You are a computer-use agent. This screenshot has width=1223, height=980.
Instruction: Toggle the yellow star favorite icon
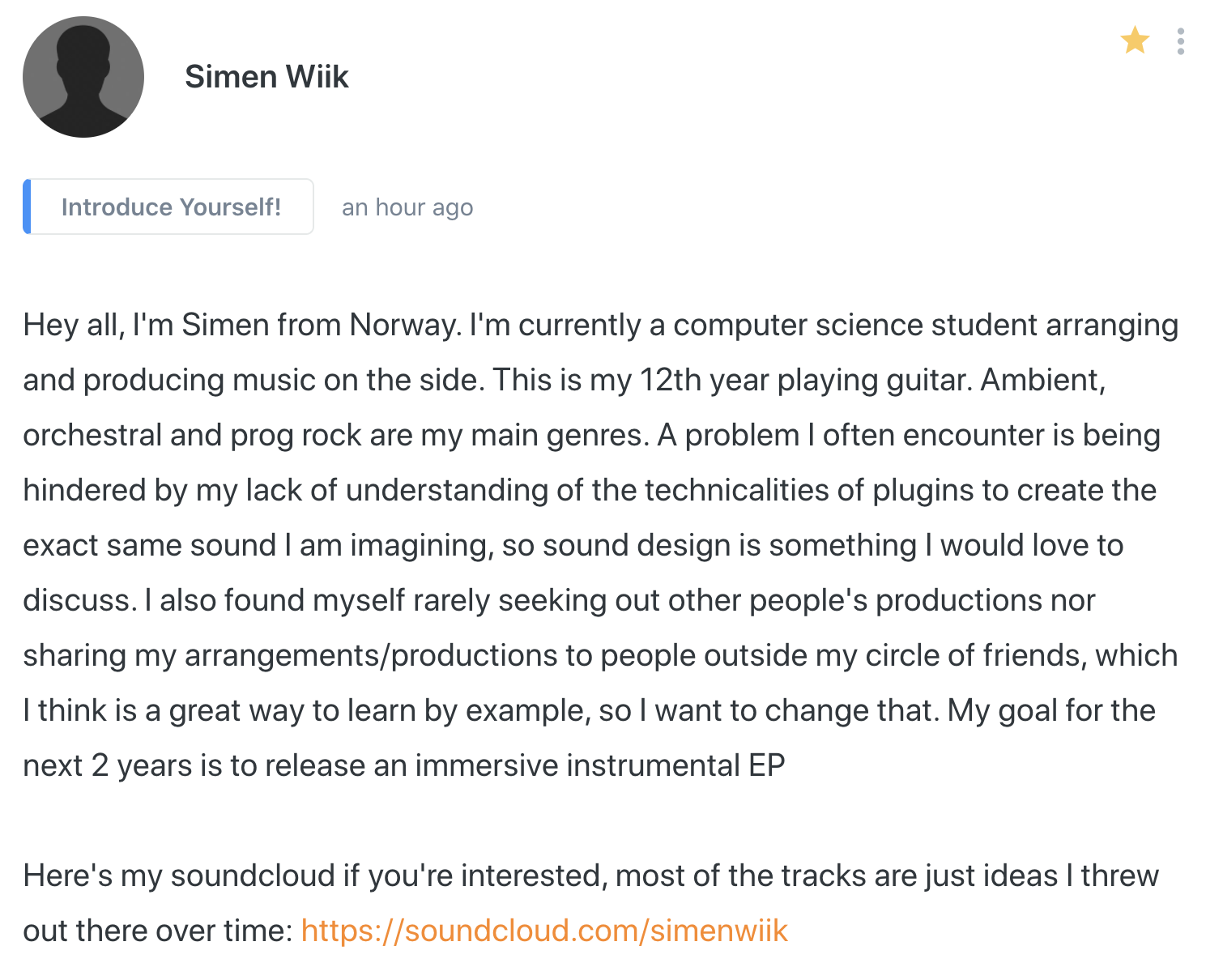[1135, 40]
